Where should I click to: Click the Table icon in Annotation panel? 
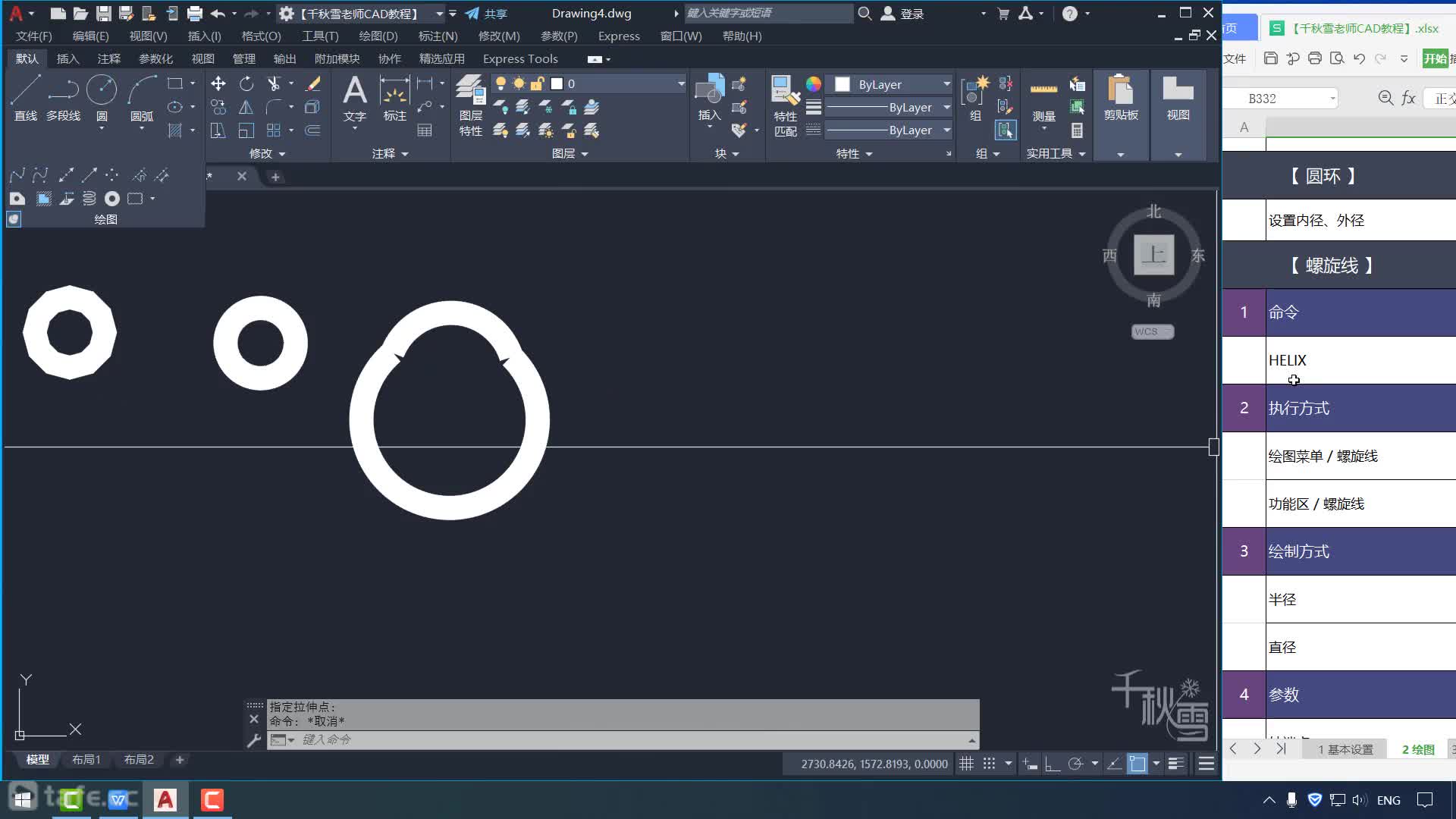pos(425,130)
